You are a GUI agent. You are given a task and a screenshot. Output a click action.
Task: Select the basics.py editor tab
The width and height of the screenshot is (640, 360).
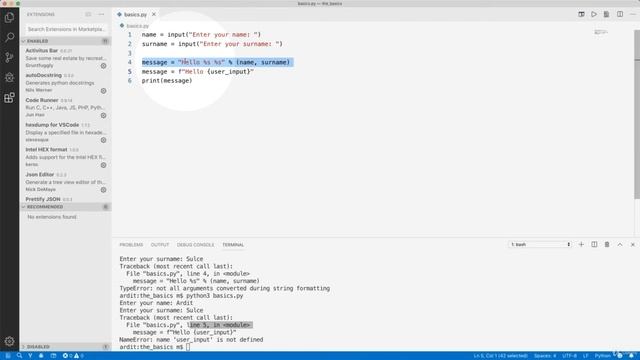pos(135,14)
